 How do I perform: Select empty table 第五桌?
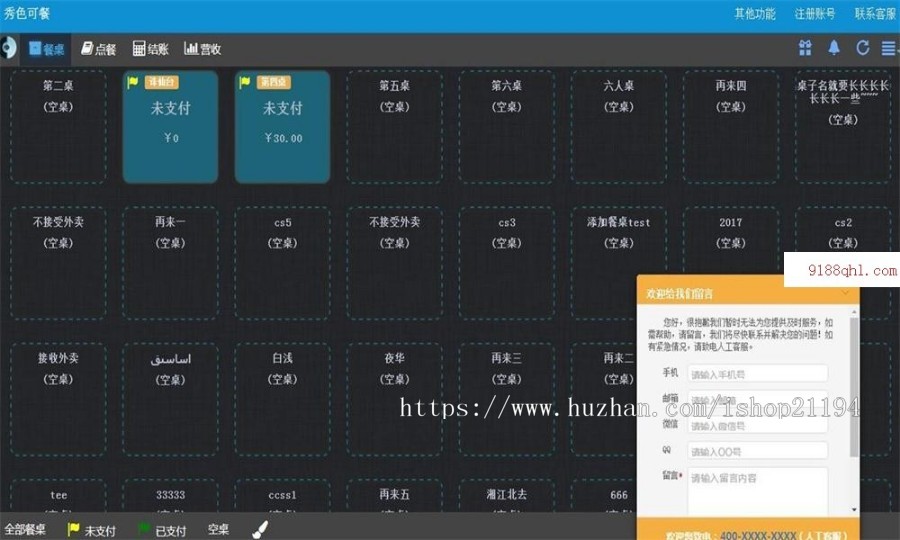click(x=394, y=127)
